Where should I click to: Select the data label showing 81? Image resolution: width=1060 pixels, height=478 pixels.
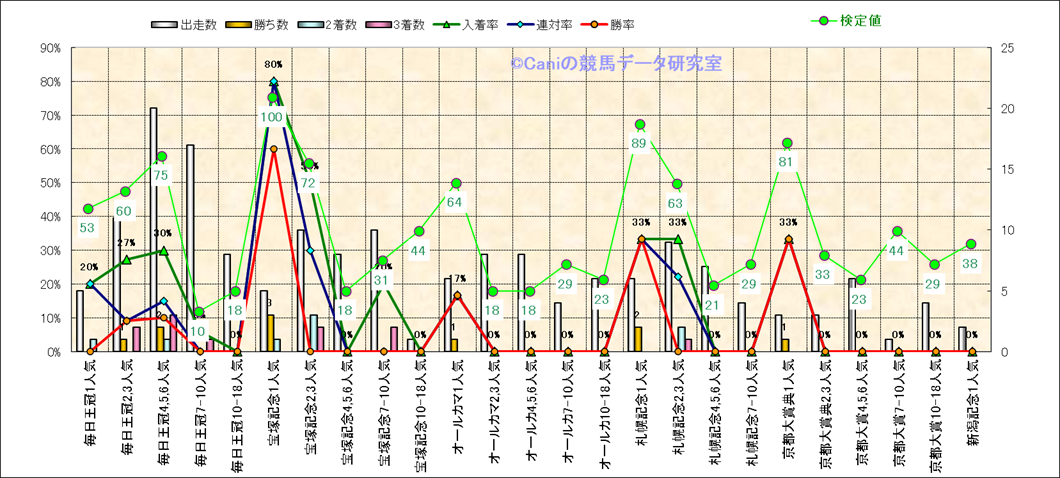click(787, 162)
